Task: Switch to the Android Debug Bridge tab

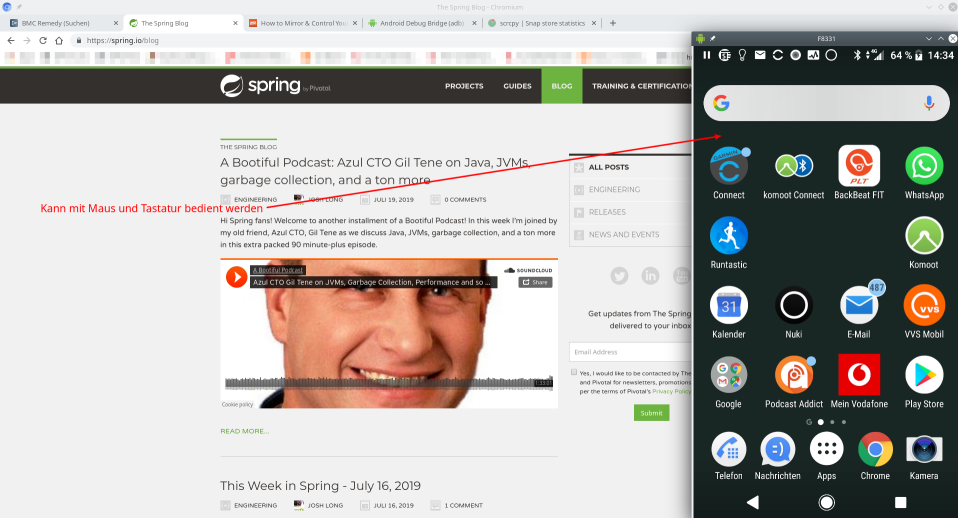Action: [x=424, y=23]
